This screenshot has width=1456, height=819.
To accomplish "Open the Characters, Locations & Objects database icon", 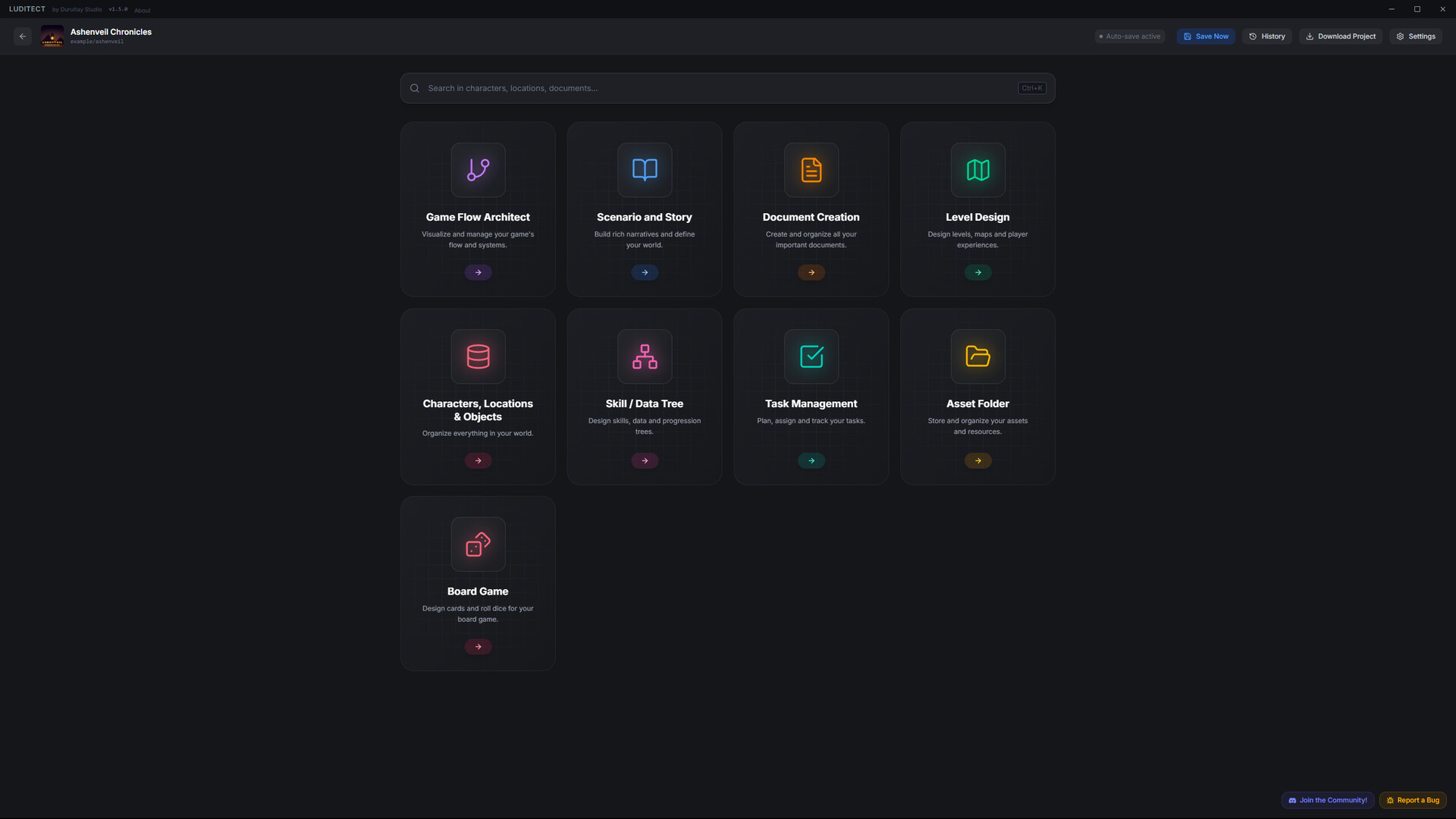I will pos(478,356).
